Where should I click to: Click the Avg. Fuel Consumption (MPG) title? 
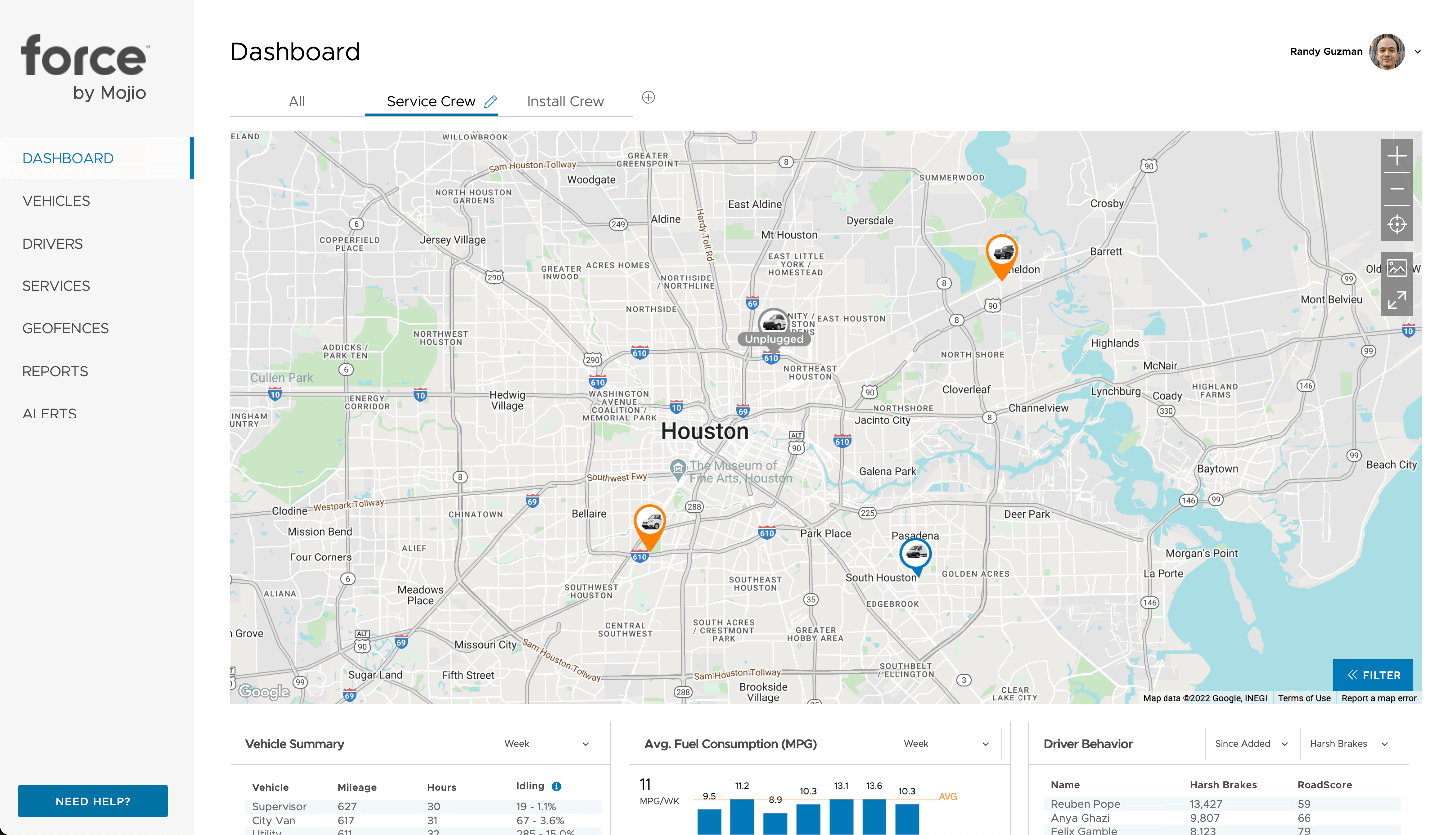point(730,744)
